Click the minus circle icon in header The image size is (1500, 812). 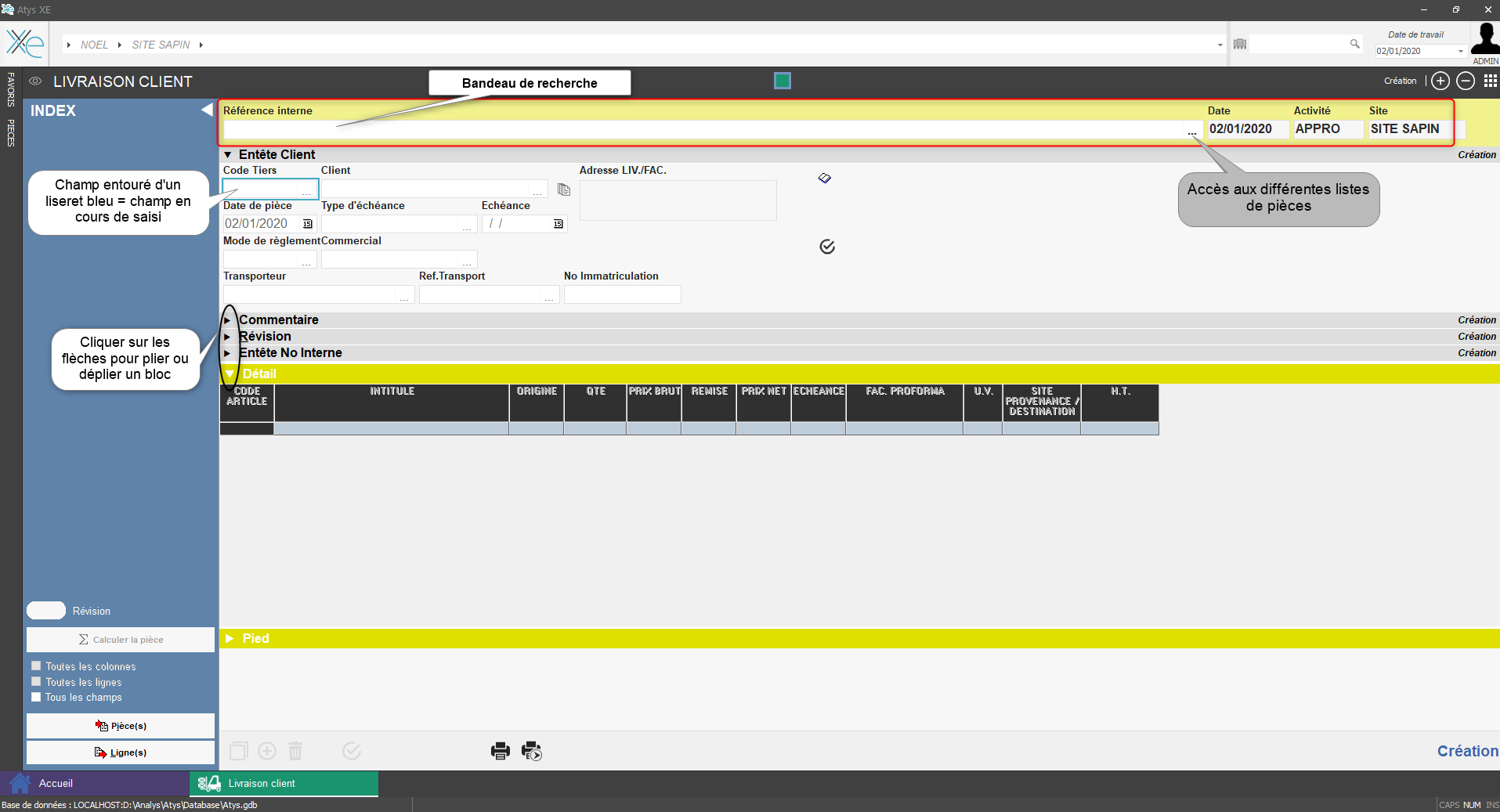[x=1465, y=81]
